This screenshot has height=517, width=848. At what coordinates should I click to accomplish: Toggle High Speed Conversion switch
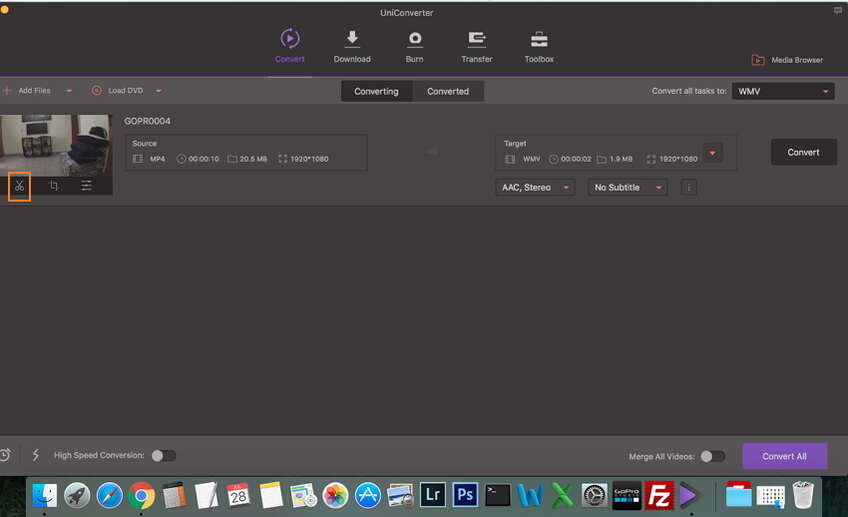164,456
